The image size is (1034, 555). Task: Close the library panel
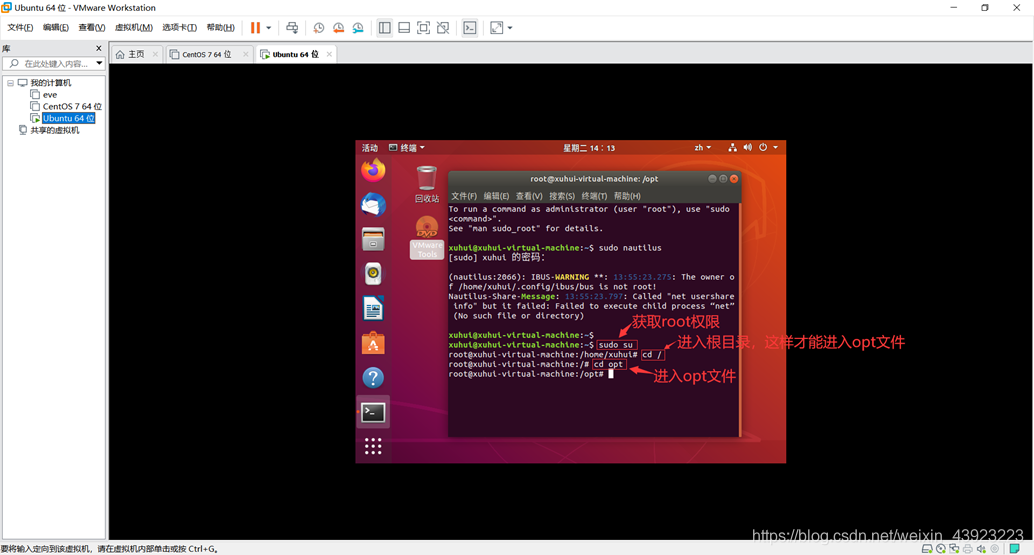[x=99, y=48]
